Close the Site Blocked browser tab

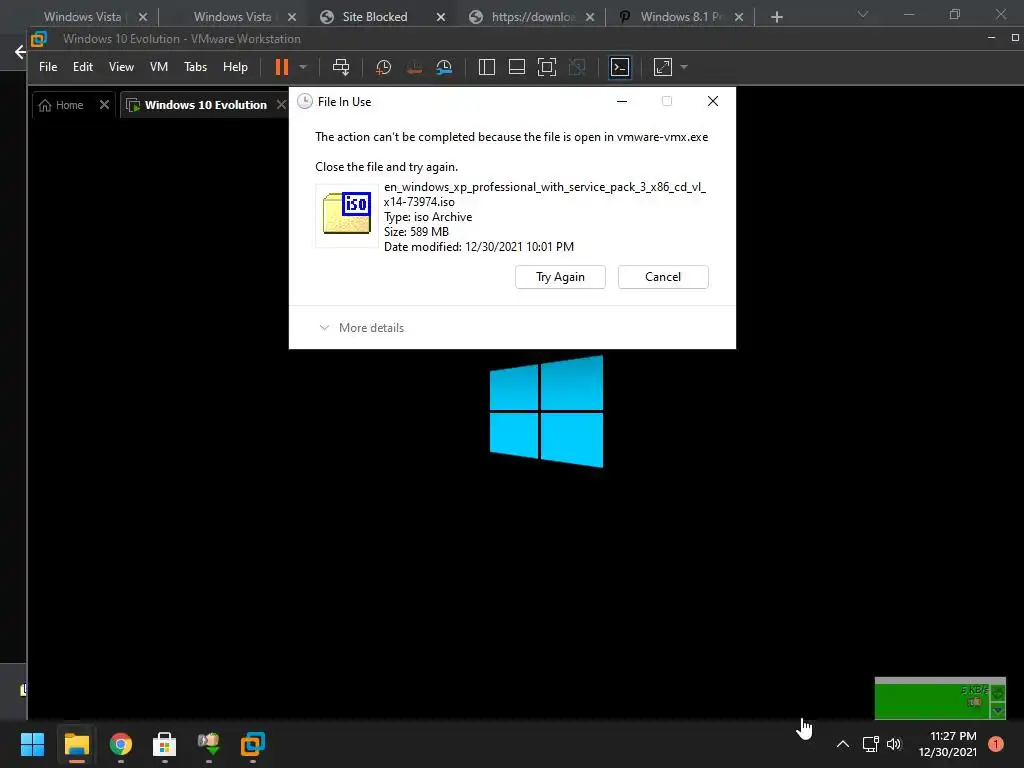441,17
